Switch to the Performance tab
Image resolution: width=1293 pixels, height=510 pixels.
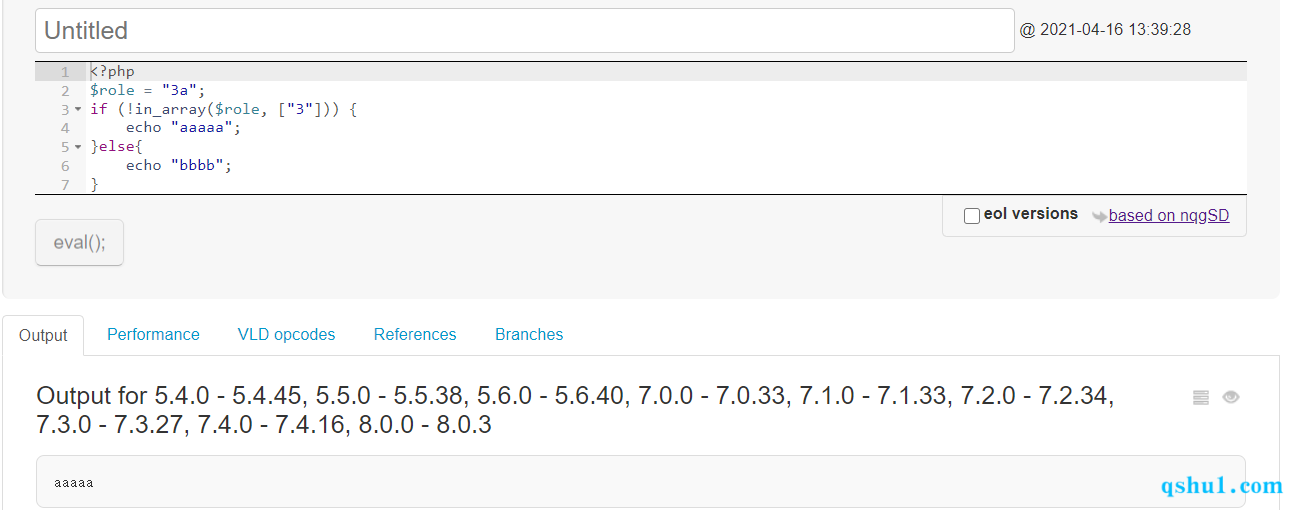(x=153, y=334)
